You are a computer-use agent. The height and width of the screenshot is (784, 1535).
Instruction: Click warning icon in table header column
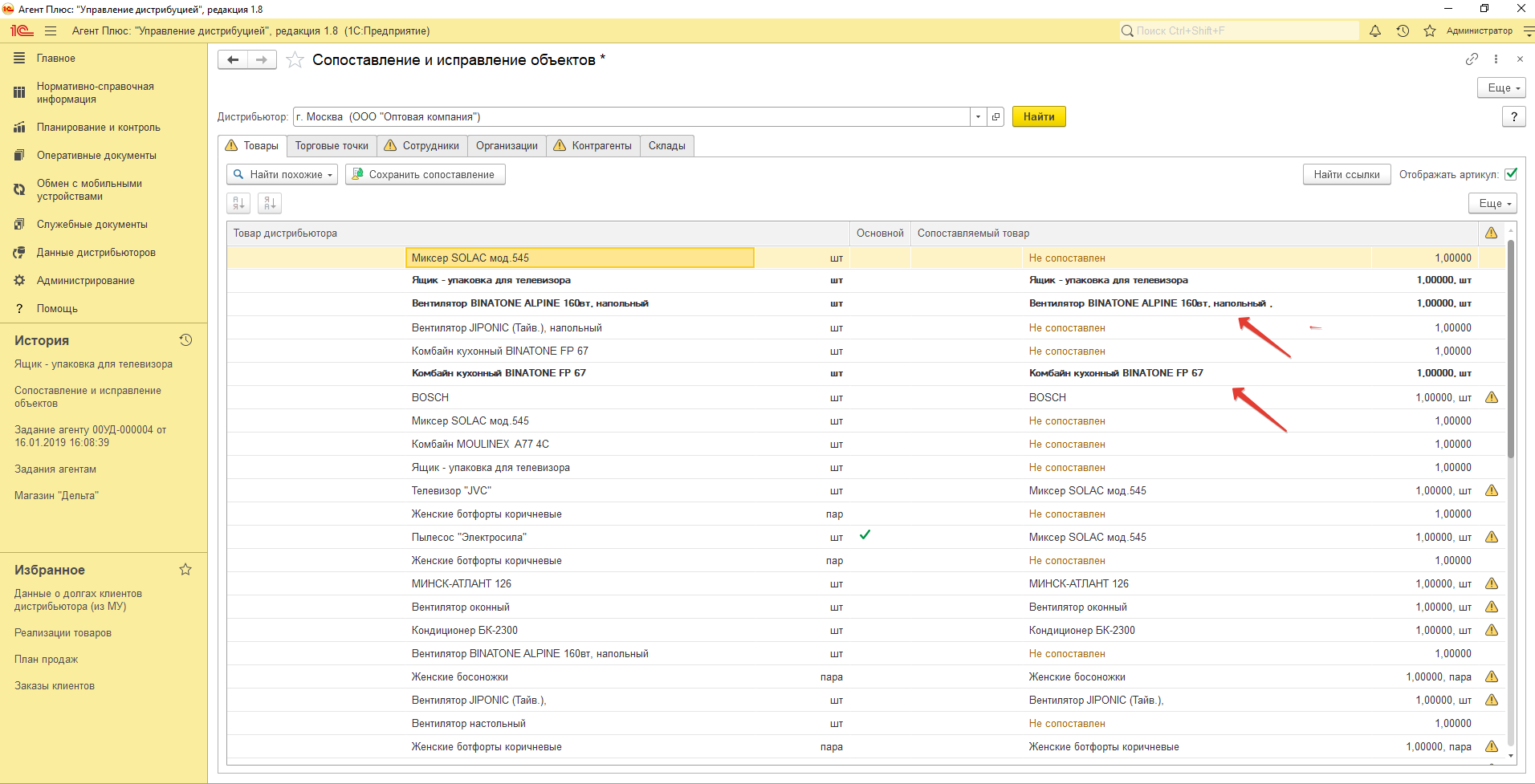coord(1491,233)
